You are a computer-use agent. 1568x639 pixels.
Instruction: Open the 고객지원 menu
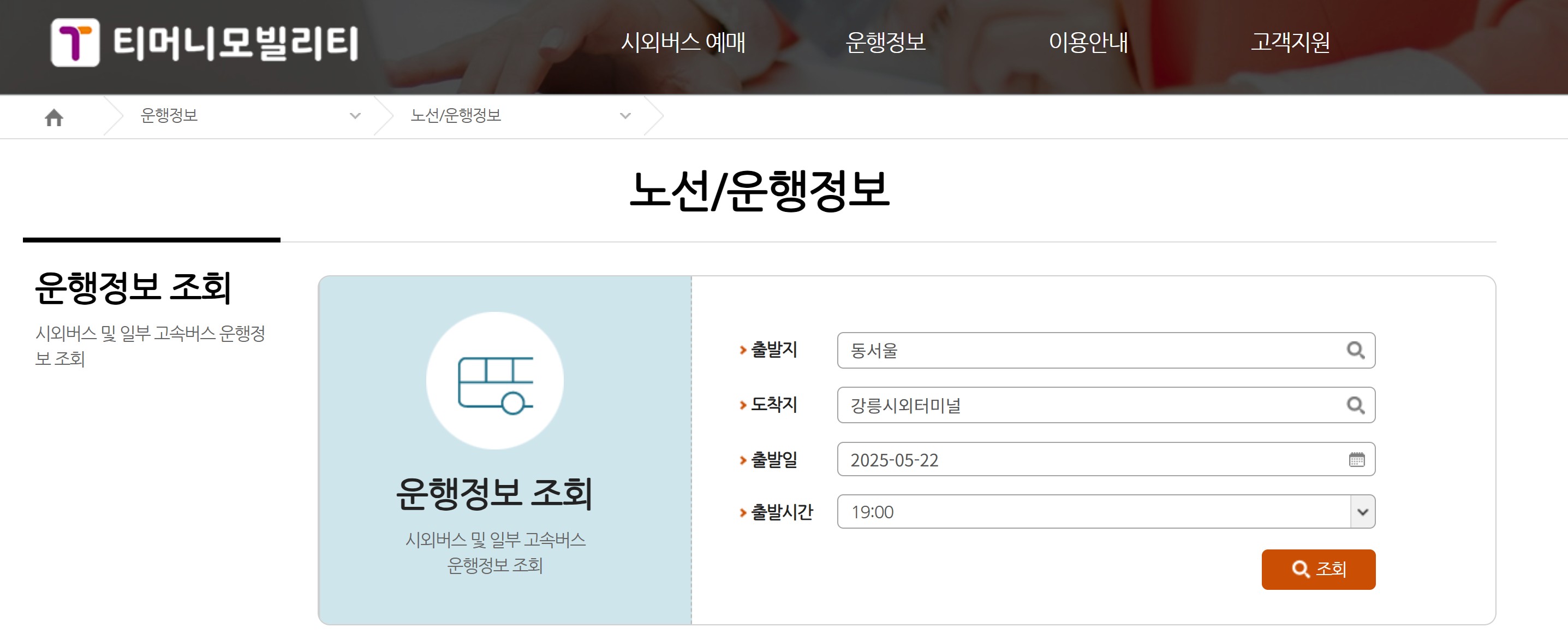(x=1290, y=42)
